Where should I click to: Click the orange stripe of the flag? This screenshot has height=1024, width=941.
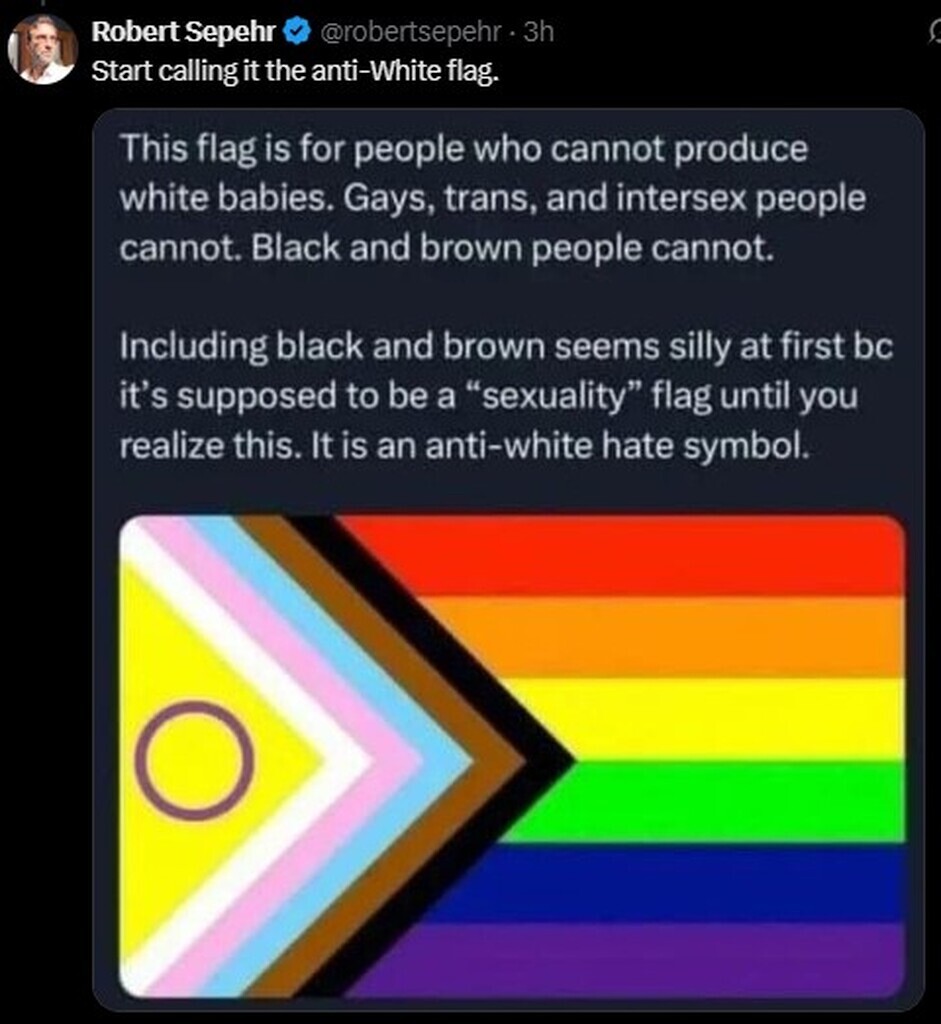pos(680,636)
